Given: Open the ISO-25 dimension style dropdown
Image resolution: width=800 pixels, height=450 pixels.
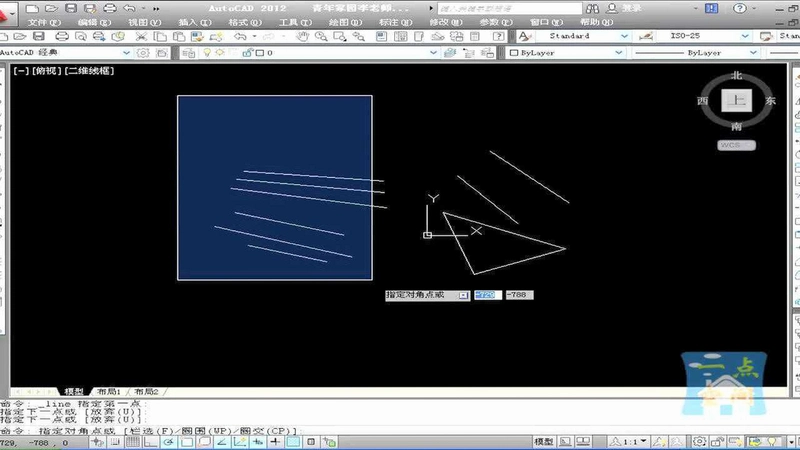Looking at the screenshot, I should 745,36.
